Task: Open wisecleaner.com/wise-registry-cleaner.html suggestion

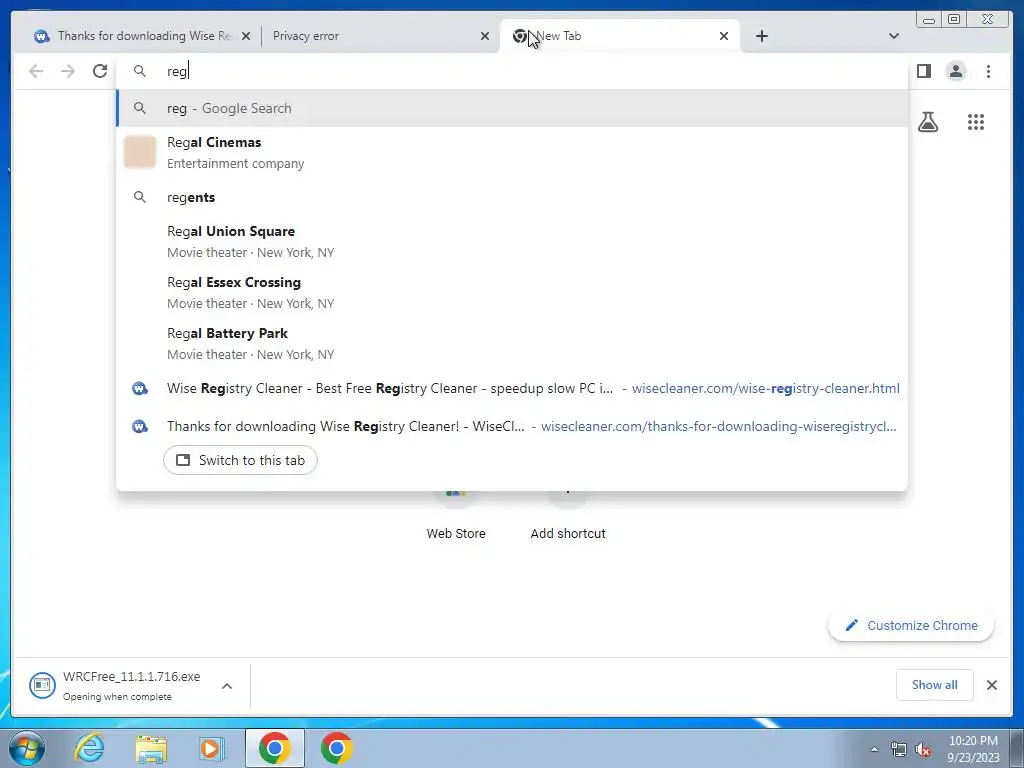Action: 512,389
